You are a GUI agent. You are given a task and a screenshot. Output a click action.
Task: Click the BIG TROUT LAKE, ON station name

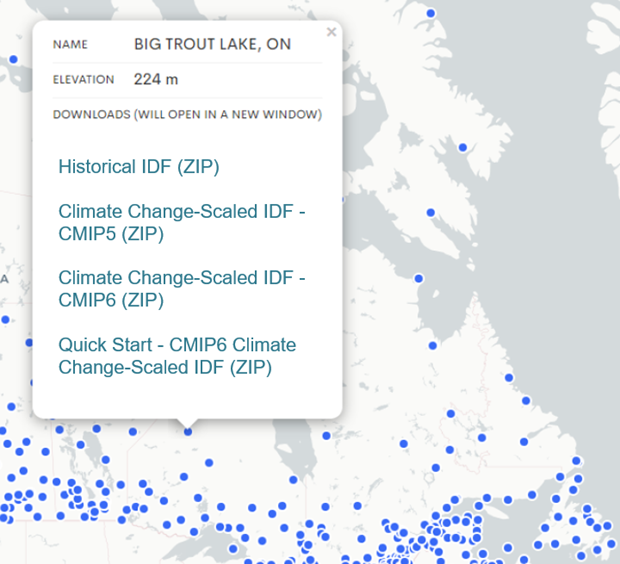213,44
